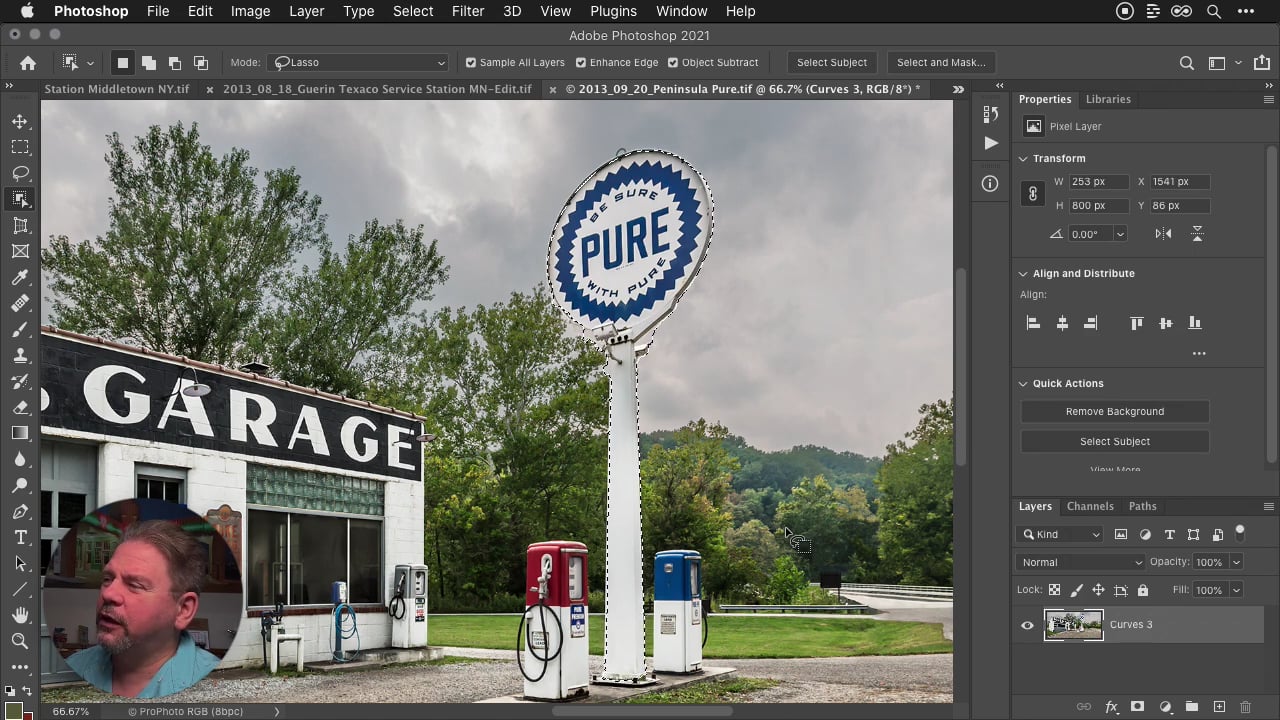Select the Horizontal Type tool
This screenshot has width=1280, height=720.
pyautogui.click(x=20, y=538)
